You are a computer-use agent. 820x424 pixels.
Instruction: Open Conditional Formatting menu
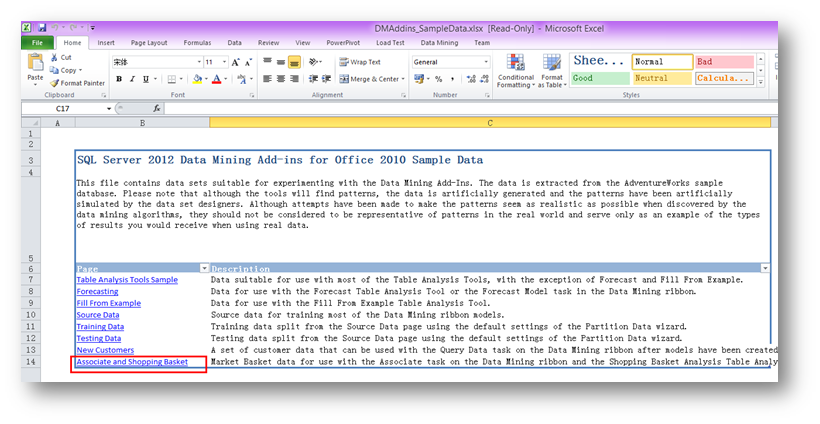[x=516, y=71]
